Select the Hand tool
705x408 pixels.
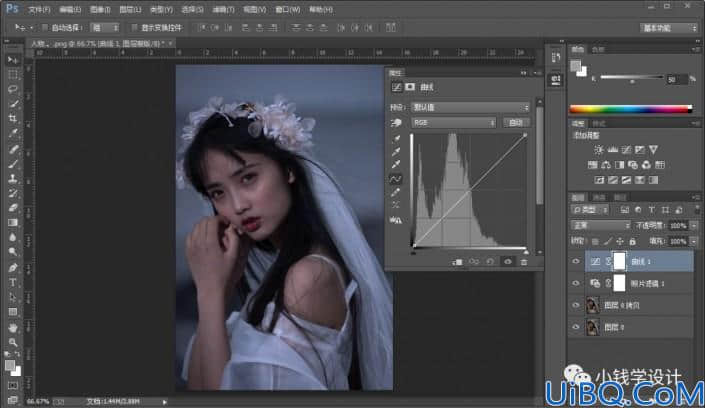tap(13, 327)
